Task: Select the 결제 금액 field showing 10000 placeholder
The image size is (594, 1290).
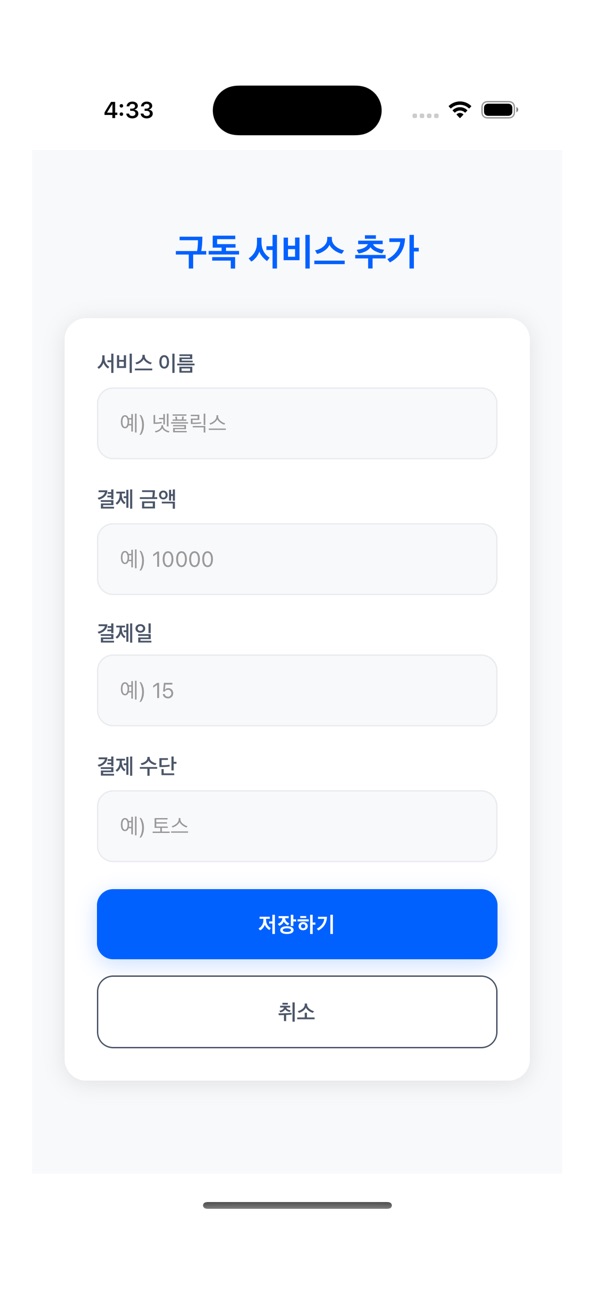Action: tap(297, 559)
